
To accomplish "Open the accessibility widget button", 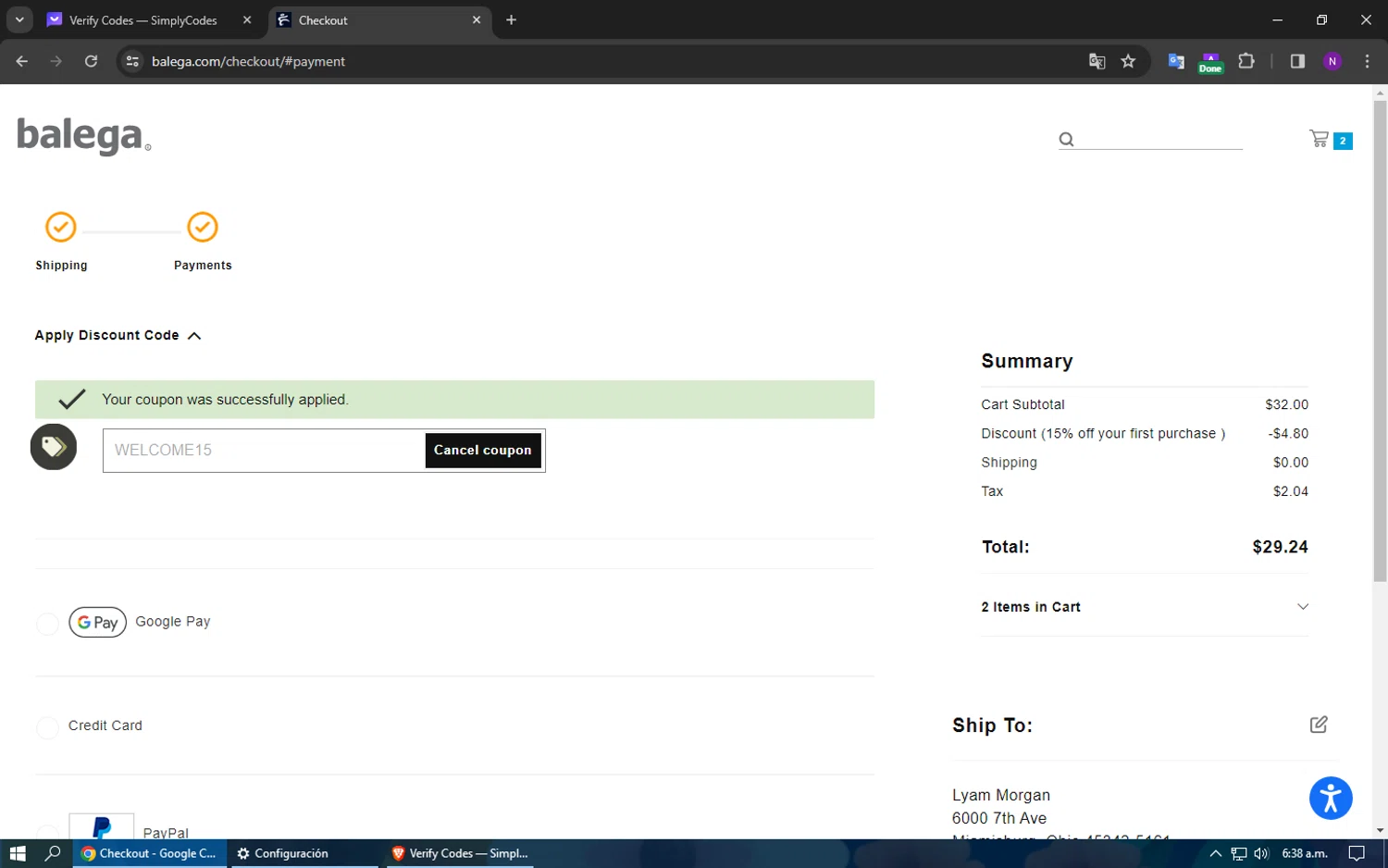I will [1331, 798].
